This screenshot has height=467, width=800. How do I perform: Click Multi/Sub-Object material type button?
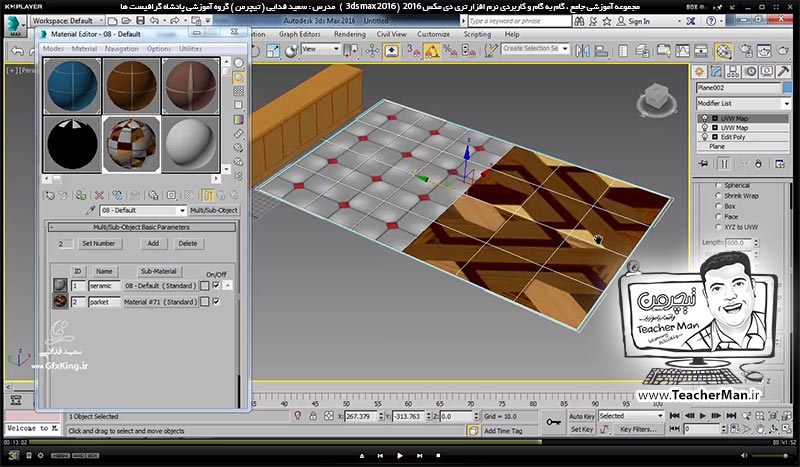[214, 210]
